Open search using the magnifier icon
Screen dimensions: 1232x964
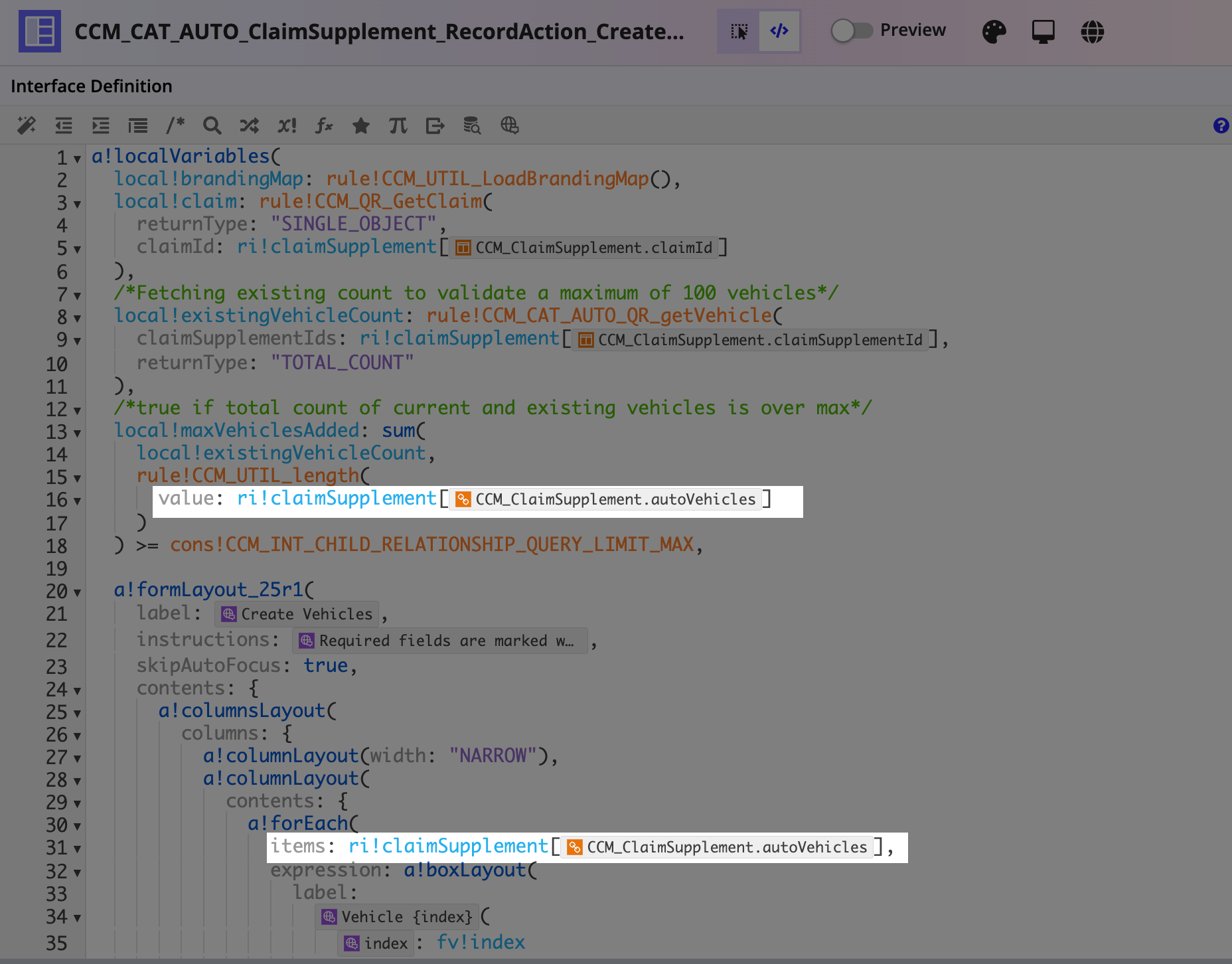click(x=212, y=125)
